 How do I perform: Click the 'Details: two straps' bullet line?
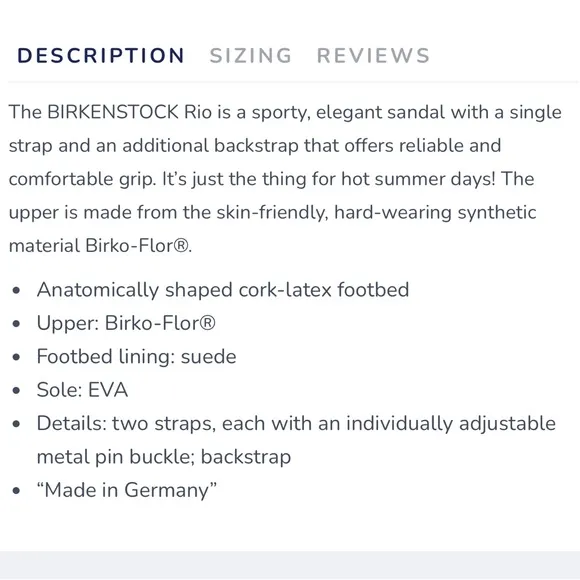[296, 424]
